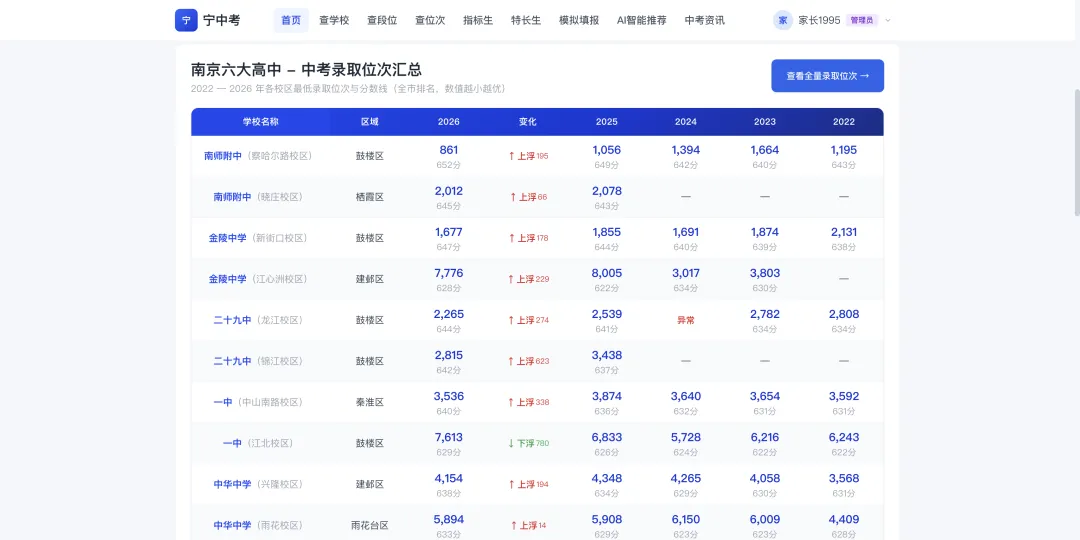
Task: Go to 查位次 page
Action: [x=430, y=20]
